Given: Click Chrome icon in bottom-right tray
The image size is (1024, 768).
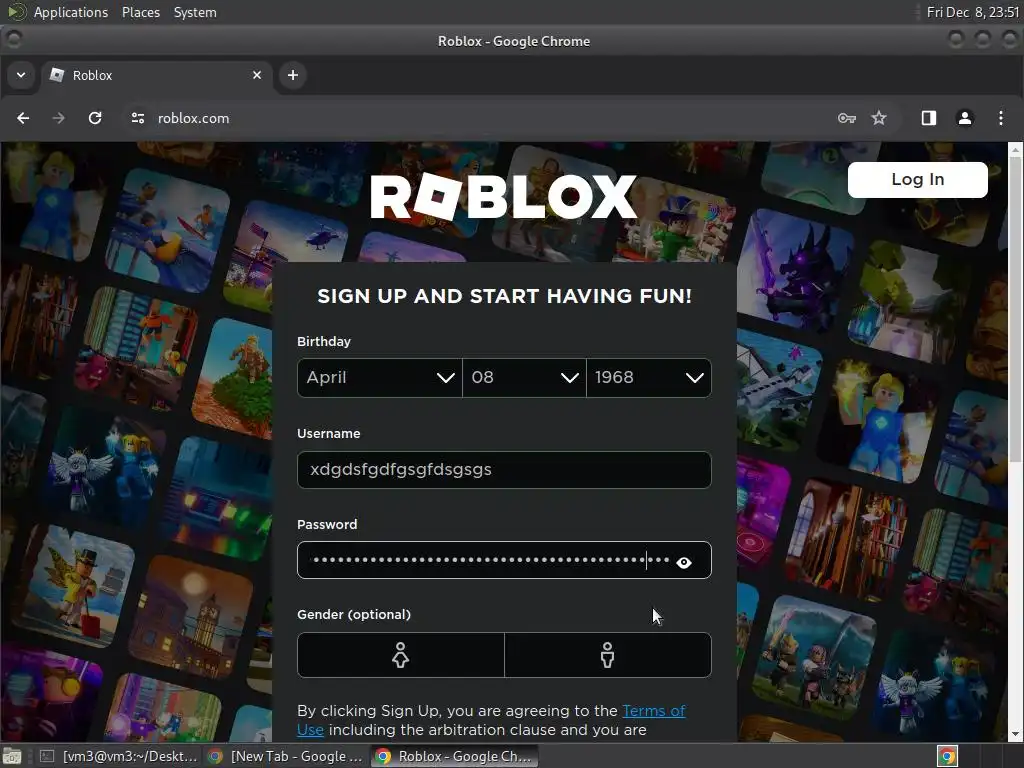Looking at the screenshot, I should [x=947, y=756].
